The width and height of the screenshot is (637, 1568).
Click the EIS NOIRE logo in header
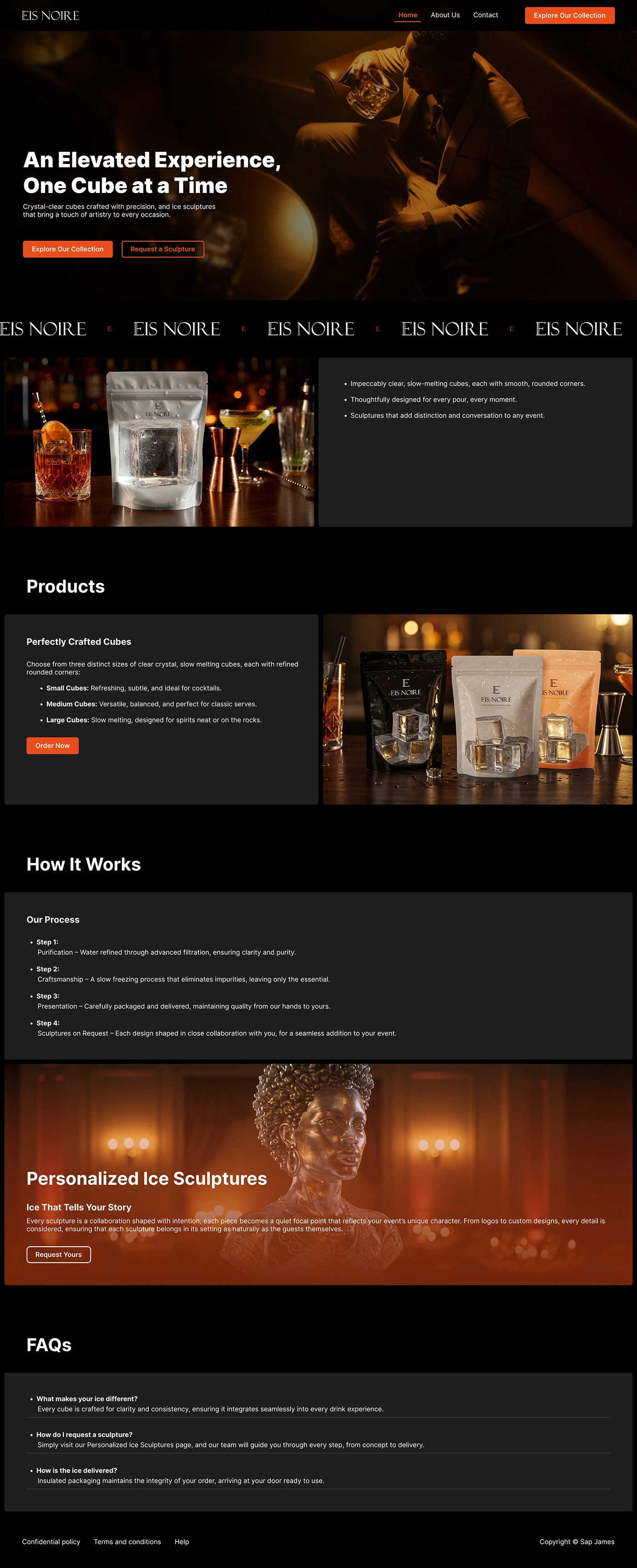(x=51, y=15)
